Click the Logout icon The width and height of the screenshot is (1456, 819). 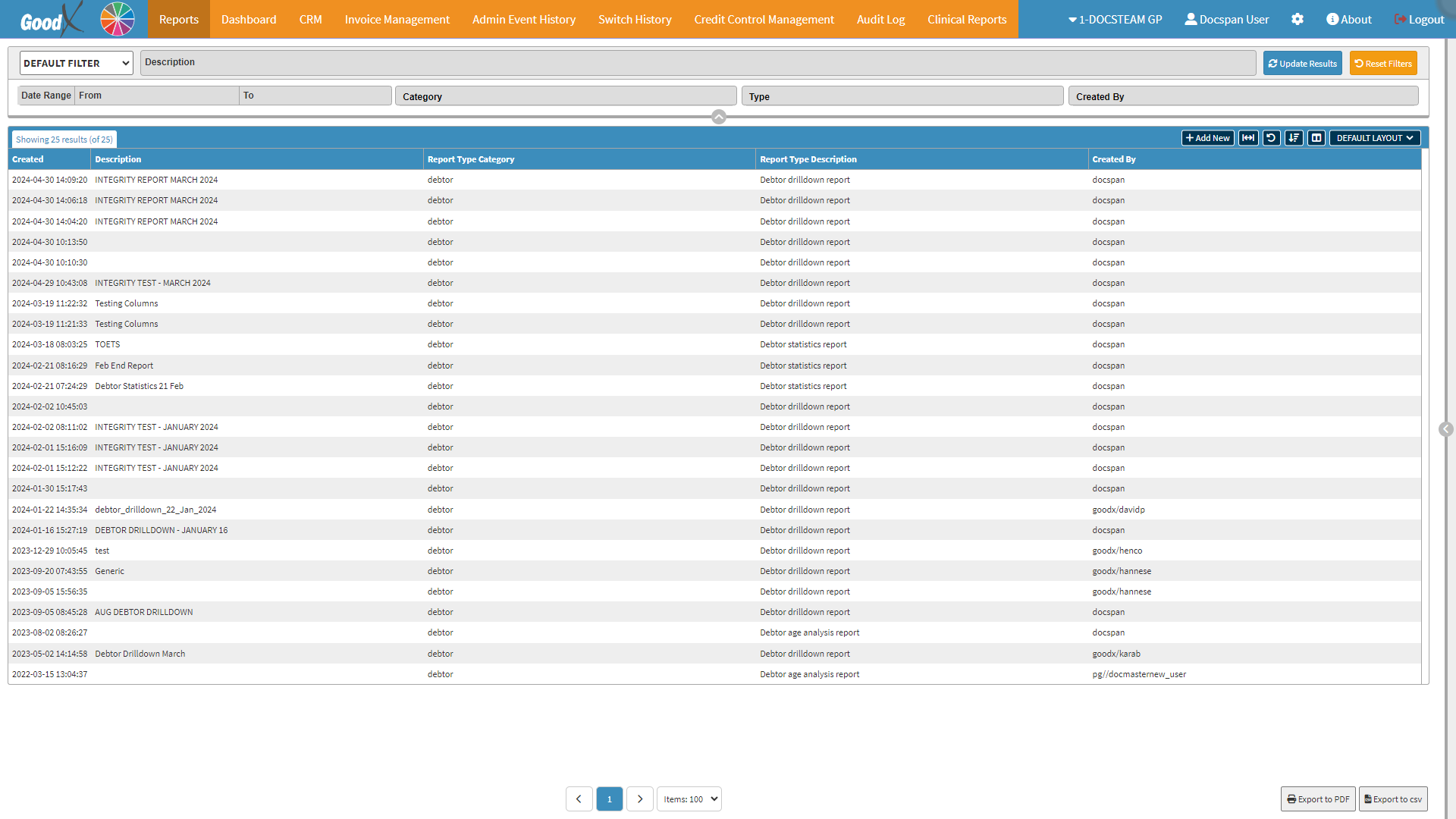1400,19
